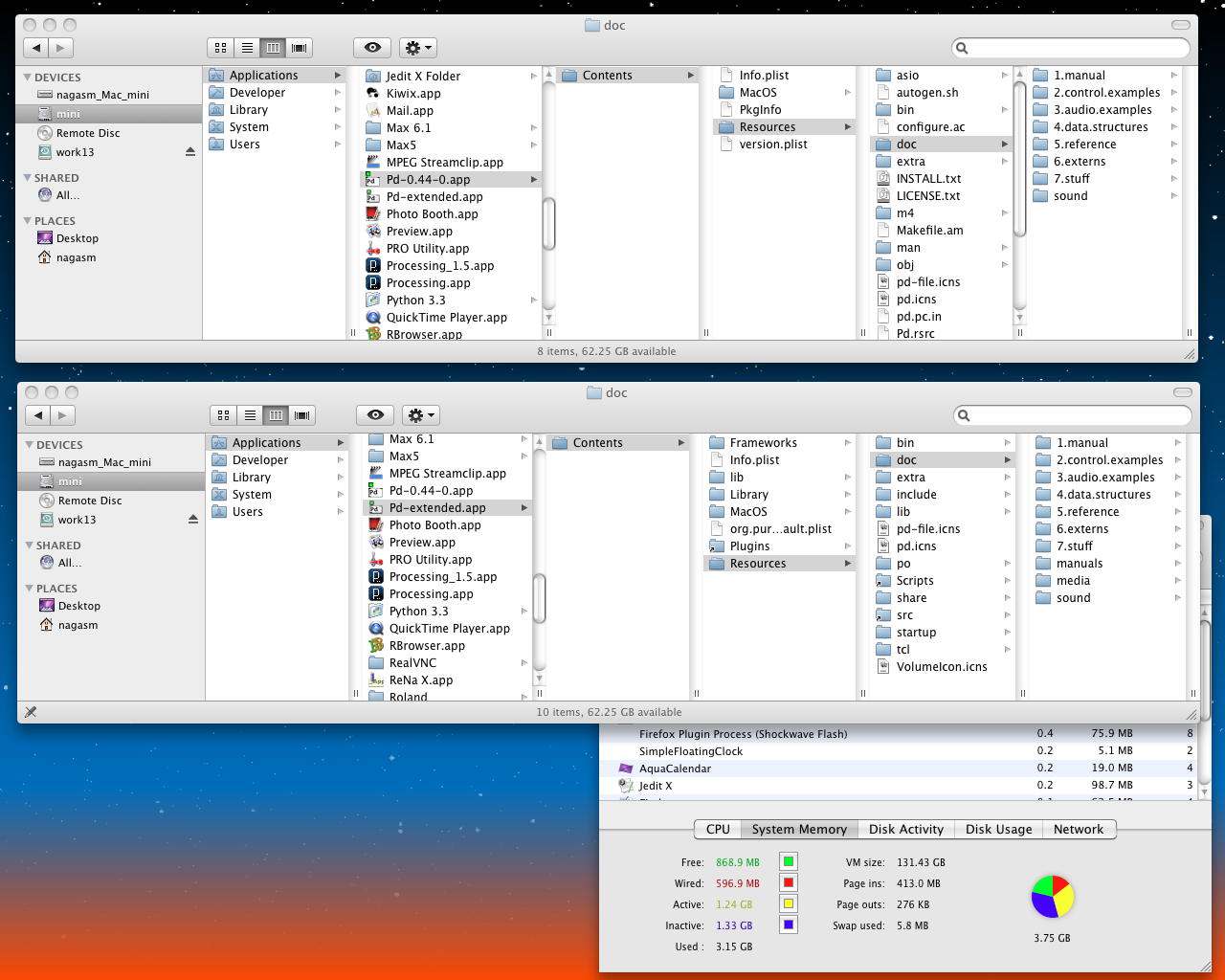
Task: Select Photo Booth.app in top window
Action: click(432, 214)
